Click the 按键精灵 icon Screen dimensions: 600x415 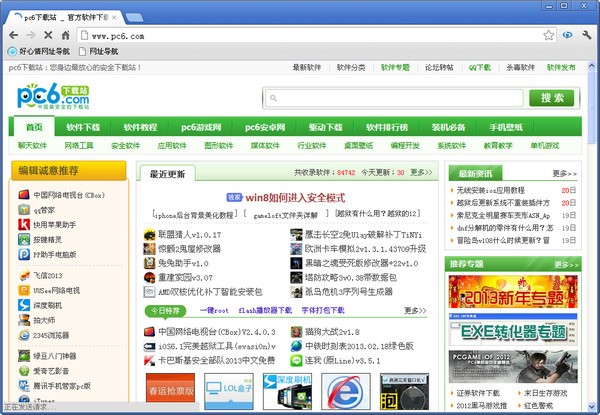coord(24,239)
